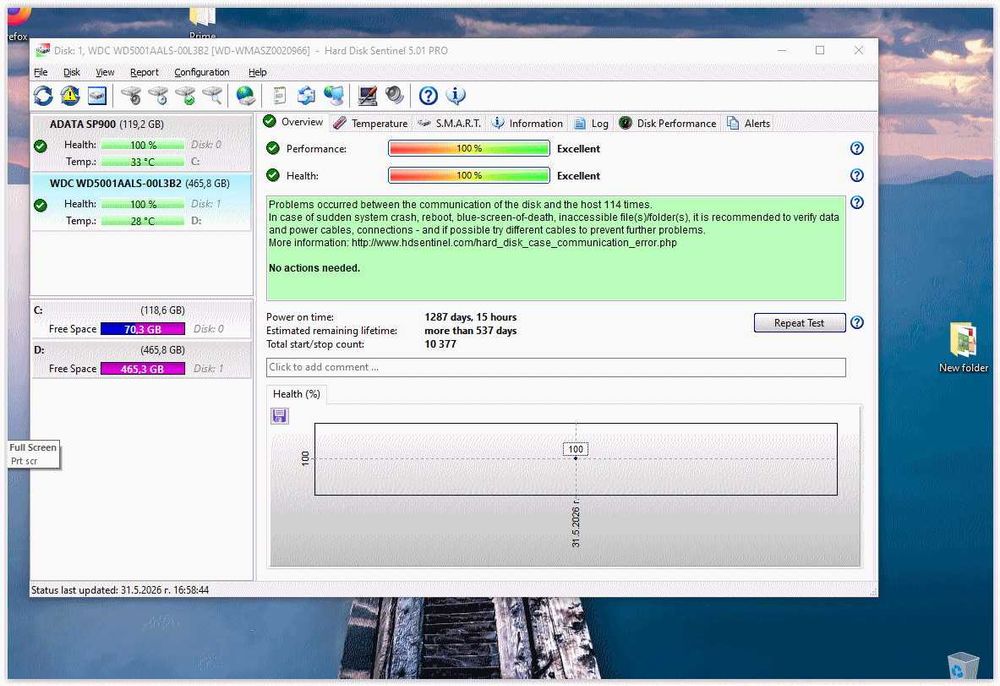Viewport: 1000px width, 686px height.
Task: Switch to the Information tab
Action: click(x=527, y=123)
